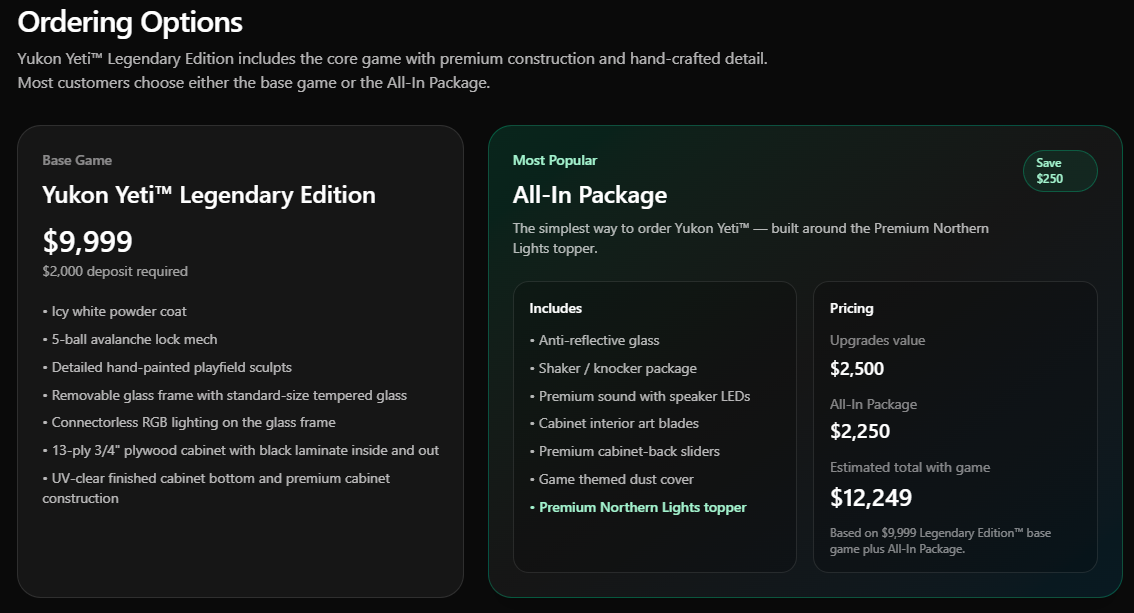
Task: Select Premium sound with speaker LEDs
Action: point(644,396)
